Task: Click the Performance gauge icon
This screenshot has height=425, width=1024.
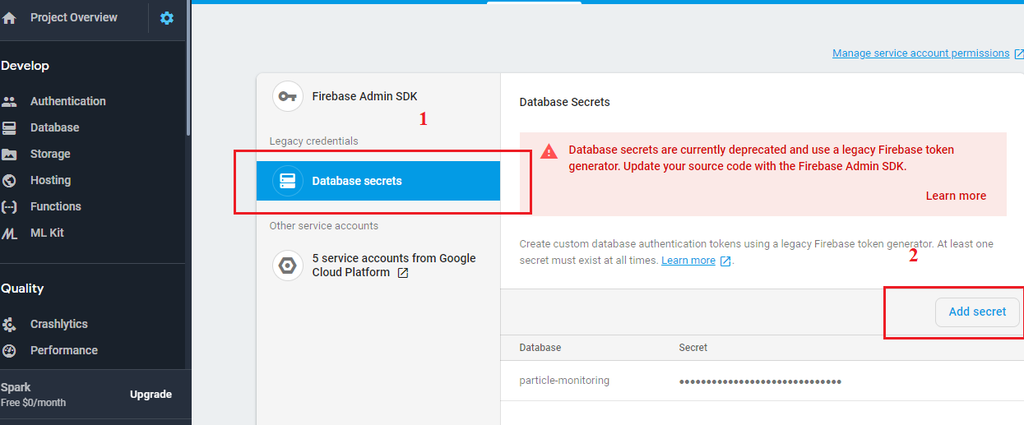Action: click(x=10, y=350)
